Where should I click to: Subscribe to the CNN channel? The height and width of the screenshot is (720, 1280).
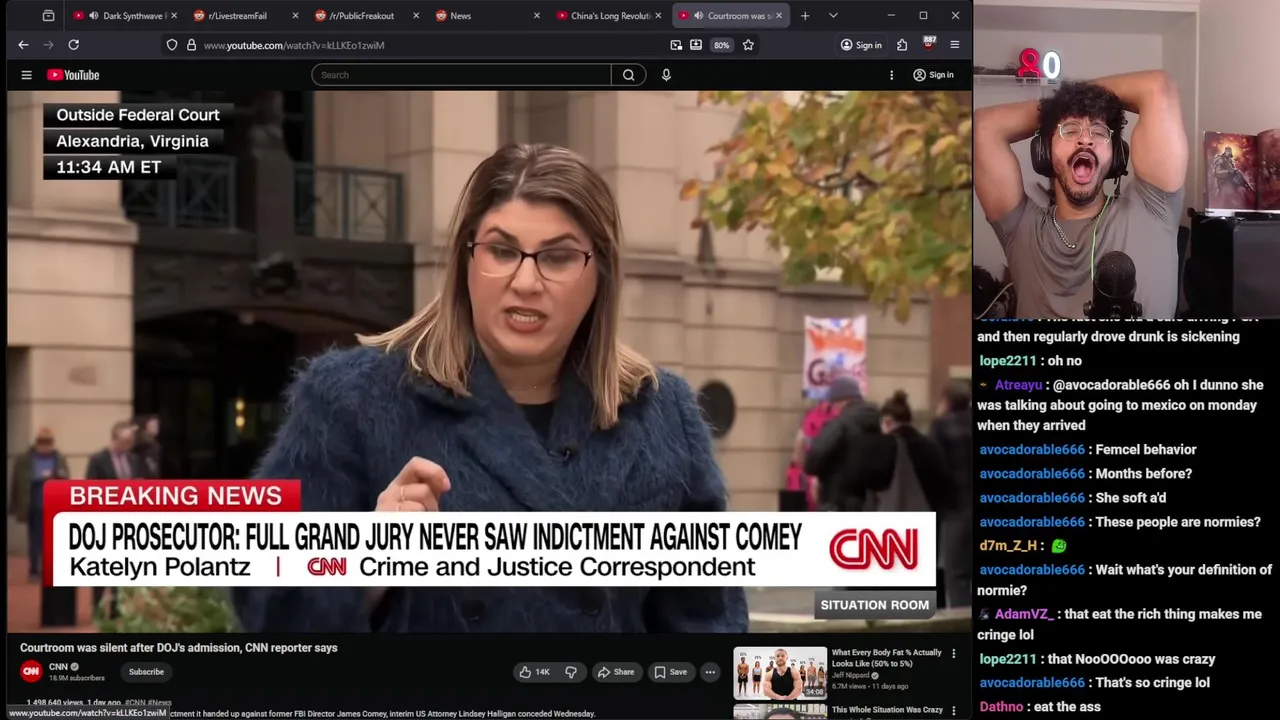point(146,672)
